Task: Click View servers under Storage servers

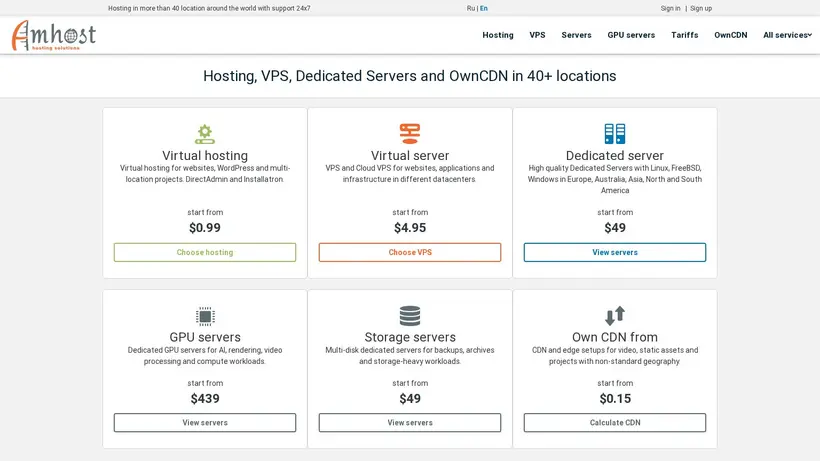Action: pos(410,423)
